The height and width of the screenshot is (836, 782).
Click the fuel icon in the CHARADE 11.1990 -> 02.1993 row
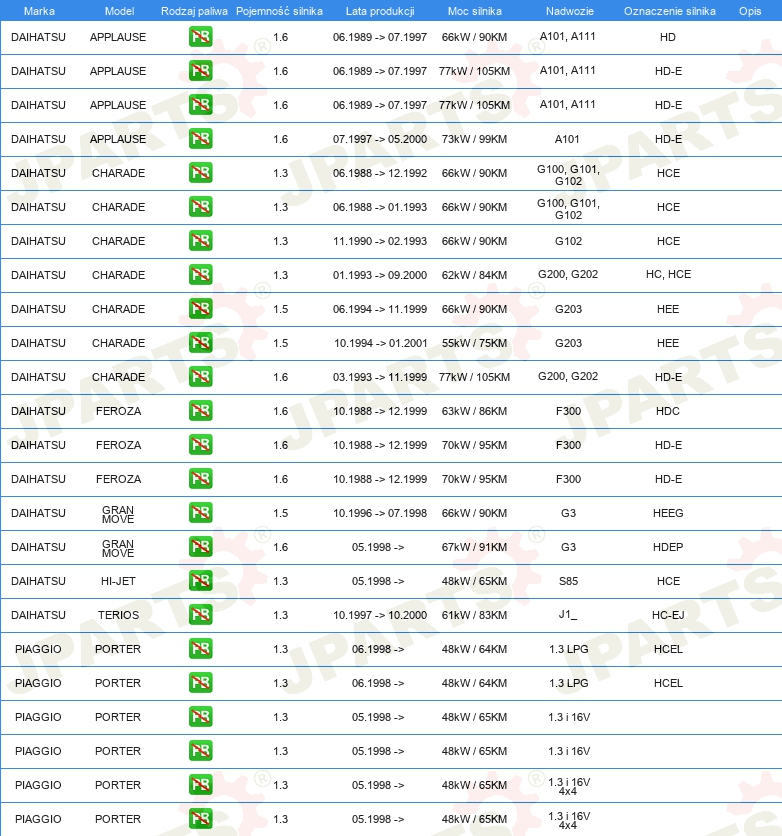coord(200,241)
